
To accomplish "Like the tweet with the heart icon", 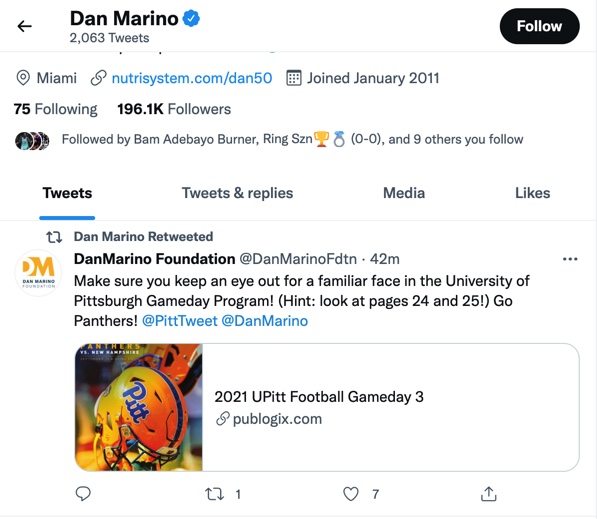I will coord(350,494).
